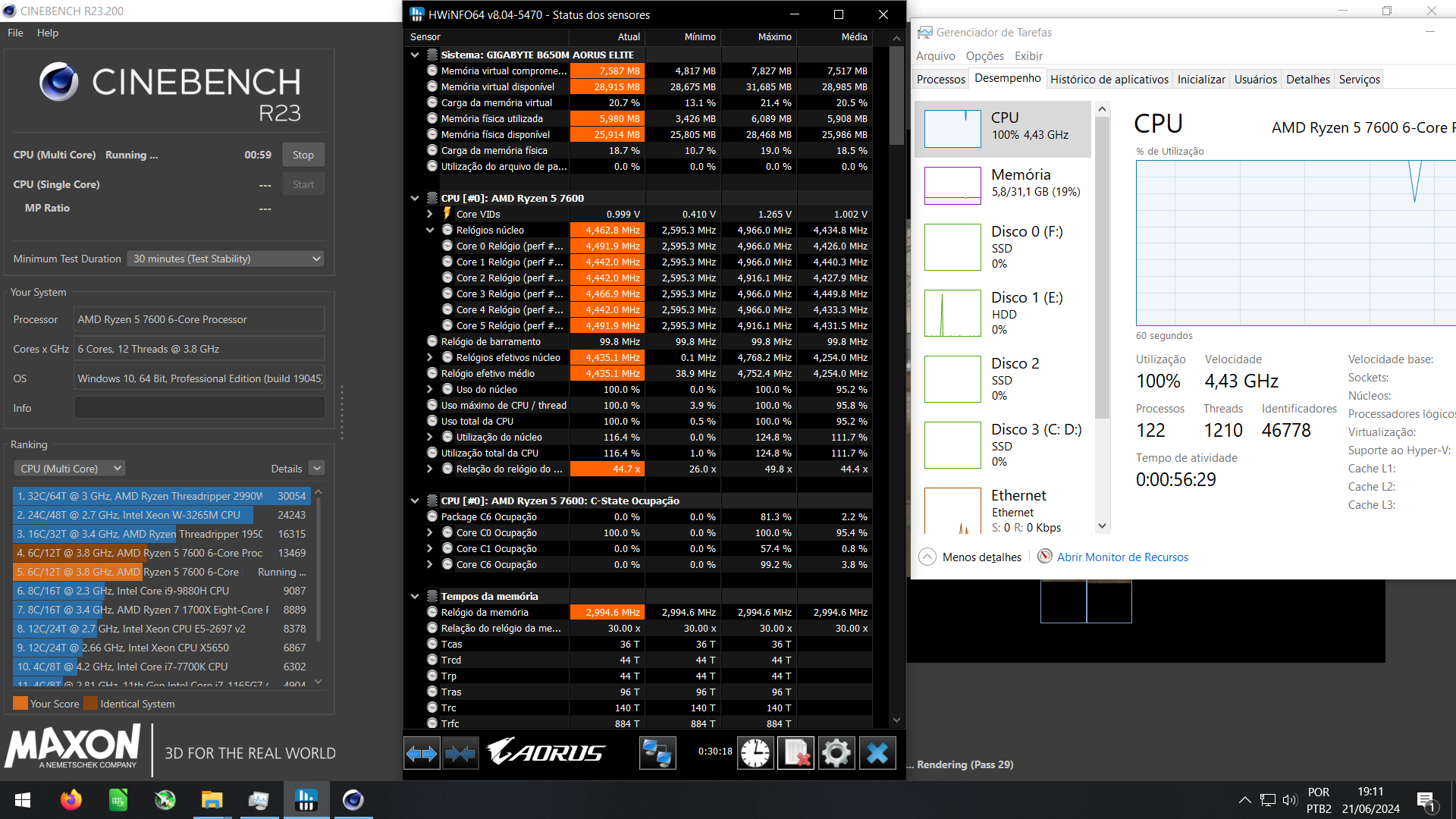Click Task Manager sidebar scrollbar down arrow

click(1102, 526)
